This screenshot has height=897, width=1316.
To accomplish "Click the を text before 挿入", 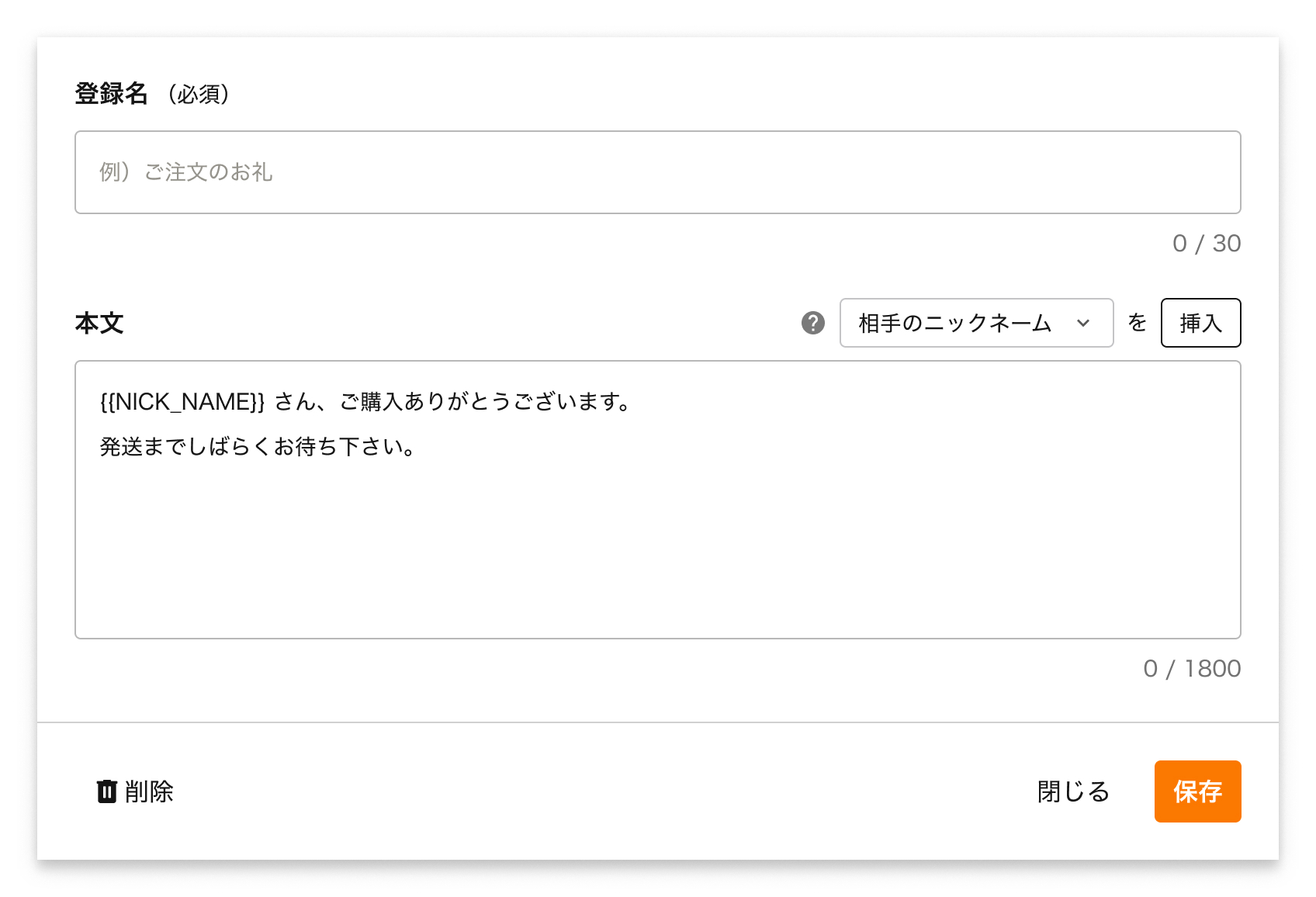I will point(1137,323).
